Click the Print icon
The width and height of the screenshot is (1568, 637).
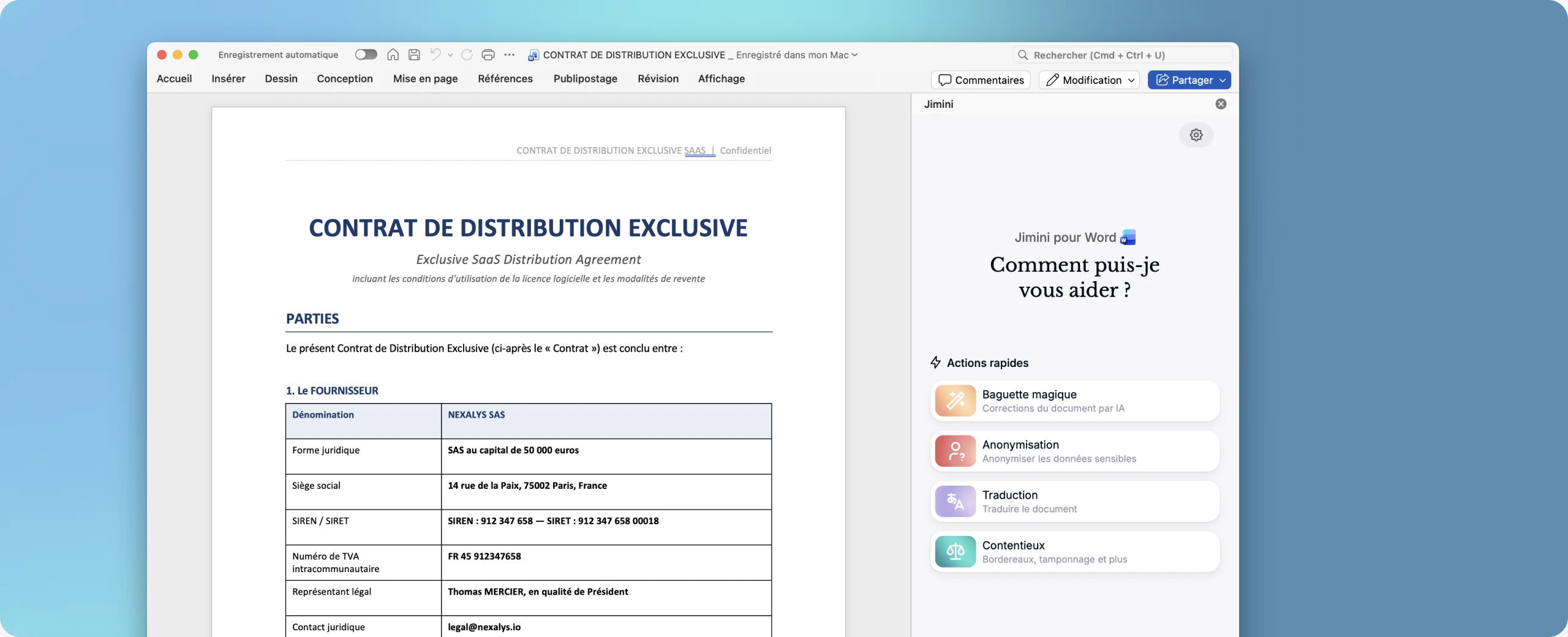tap(488, 55)
